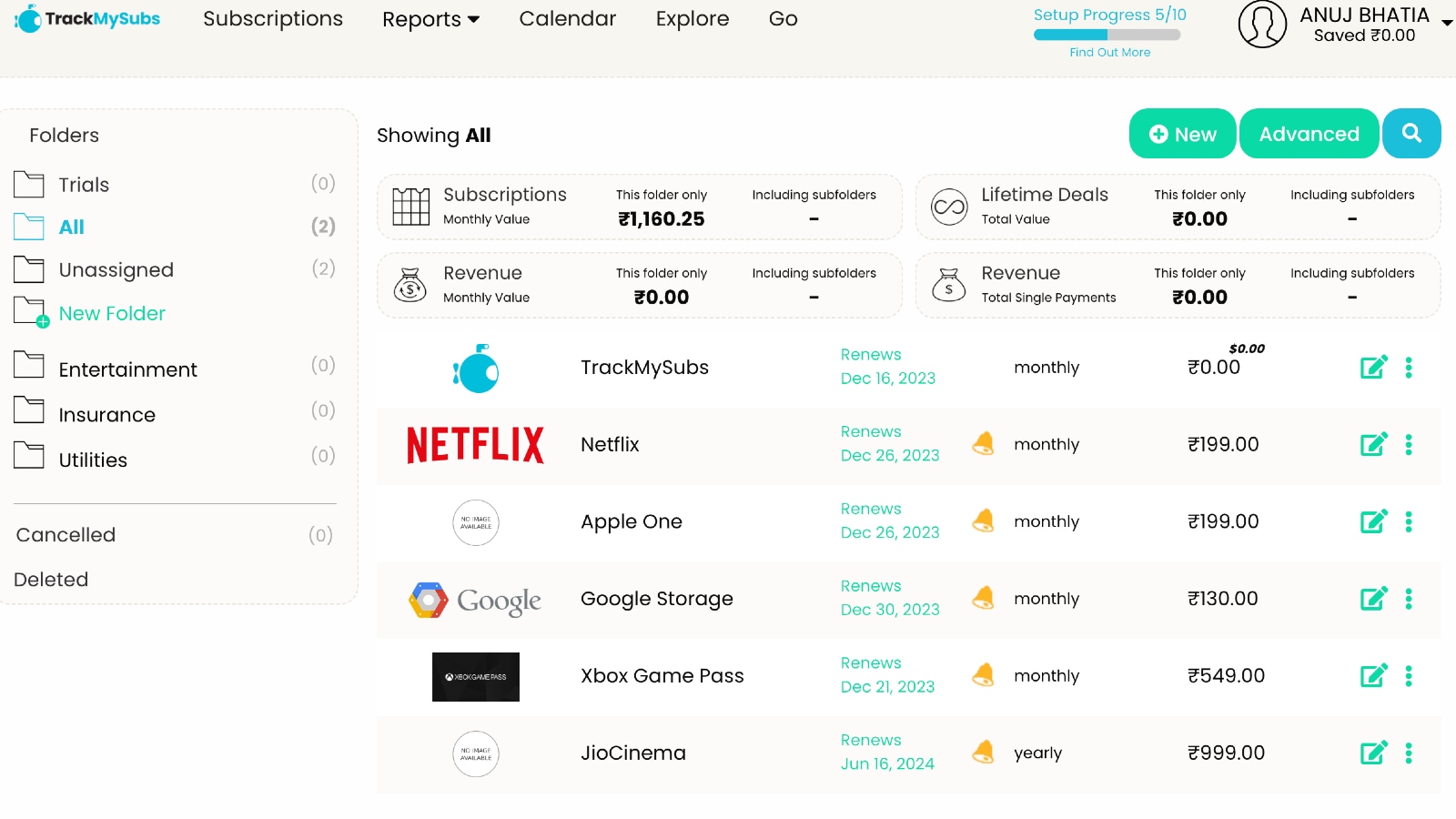Edit the Google Storage subscription

[1373, 599]
